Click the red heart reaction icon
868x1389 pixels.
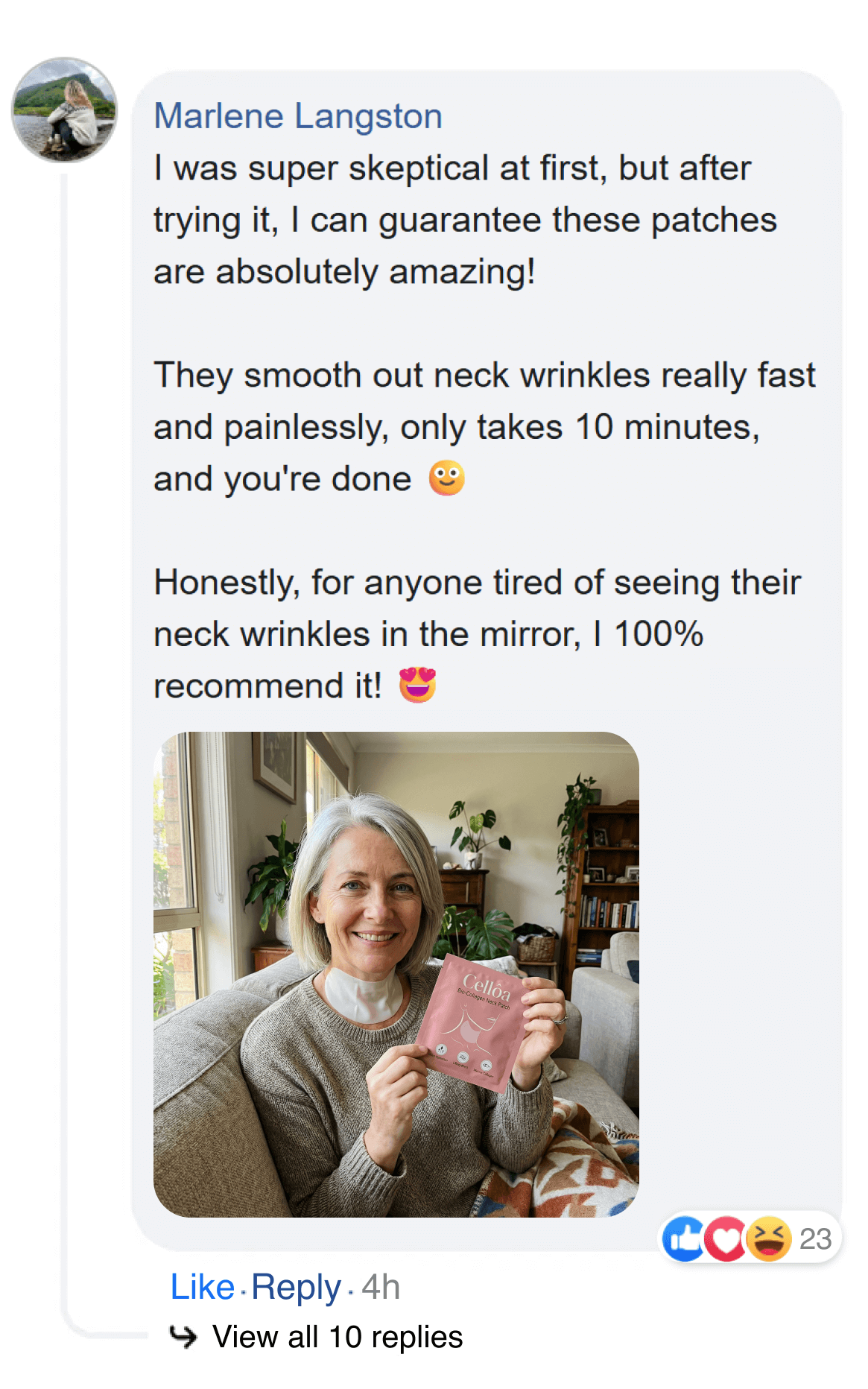point(725,1238)
